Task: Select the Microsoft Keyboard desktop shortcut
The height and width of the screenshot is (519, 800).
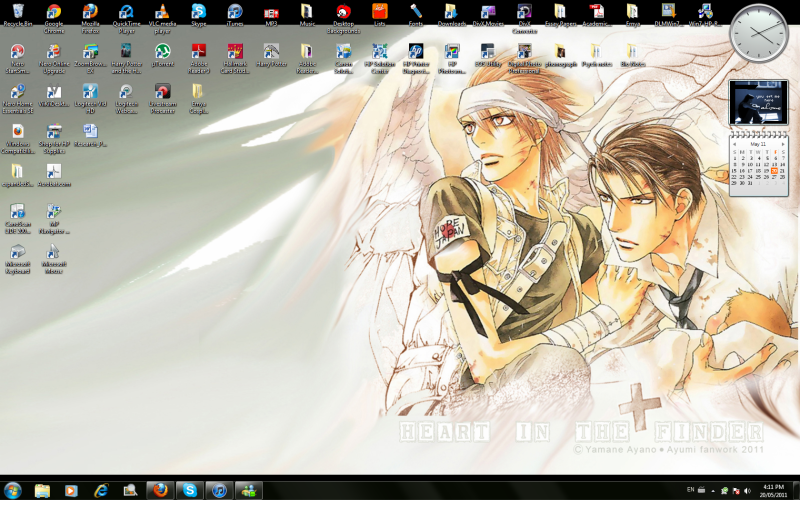Action: 18,259
